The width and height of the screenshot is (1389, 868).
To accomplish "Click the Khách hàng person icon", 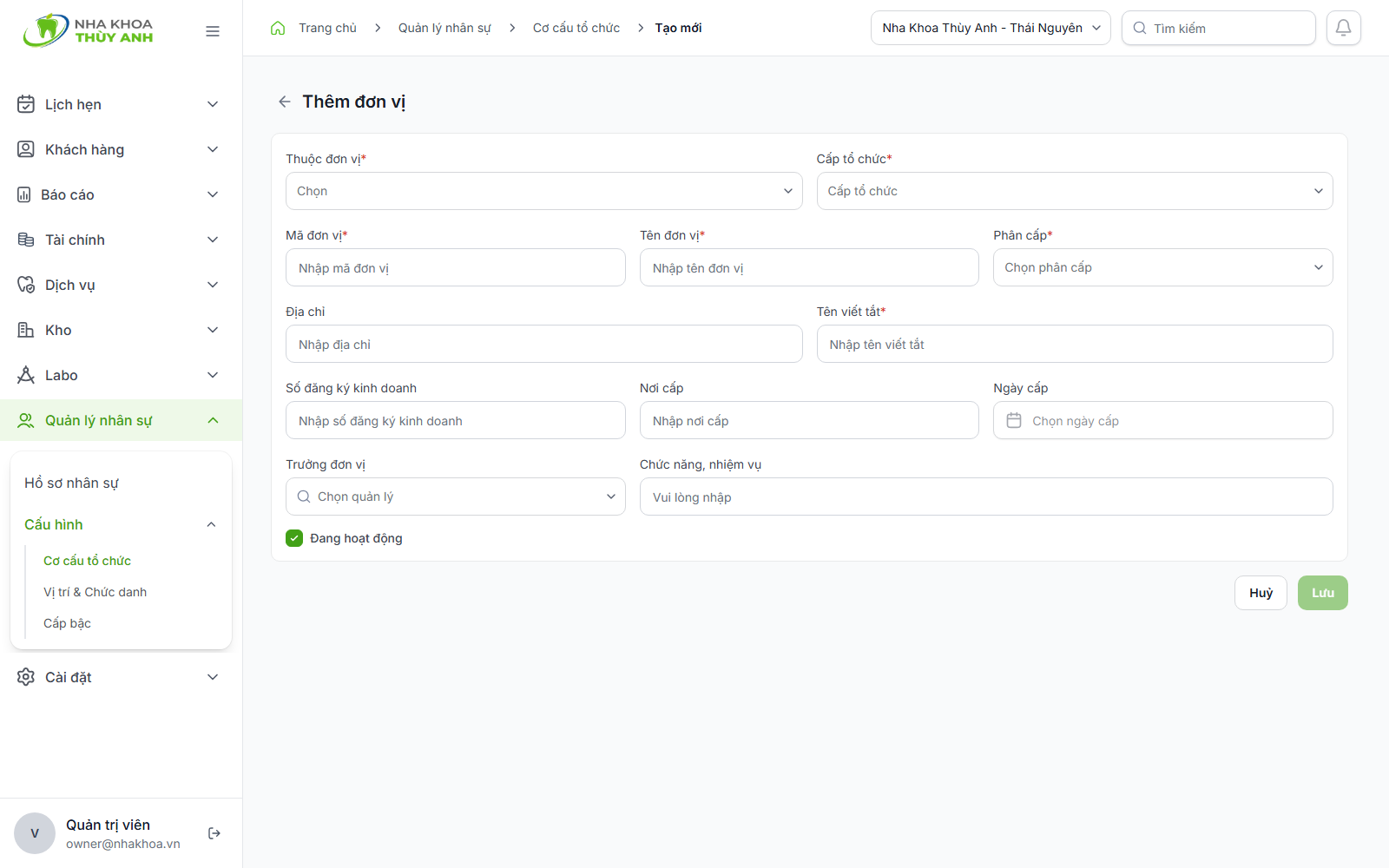I will coord(26,149).
